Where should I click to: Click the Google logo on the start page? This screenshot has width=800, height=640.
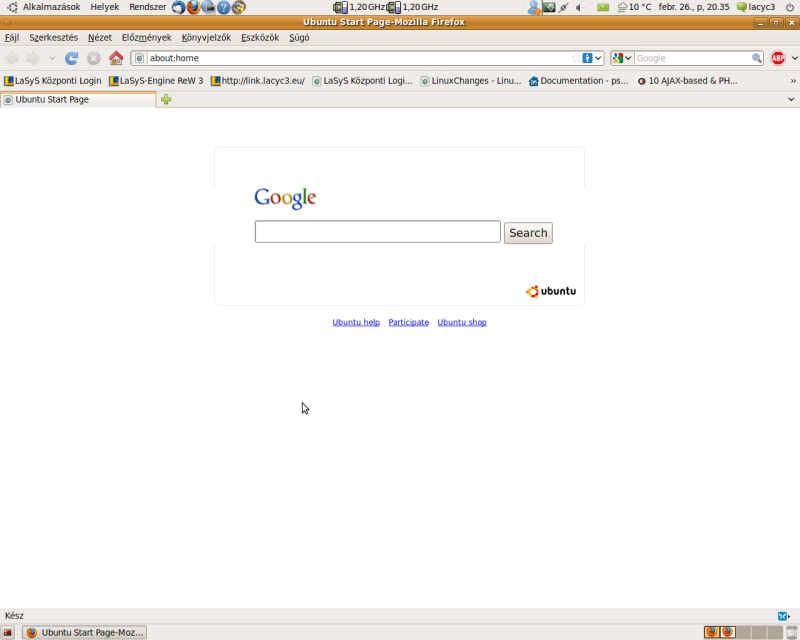285,198
